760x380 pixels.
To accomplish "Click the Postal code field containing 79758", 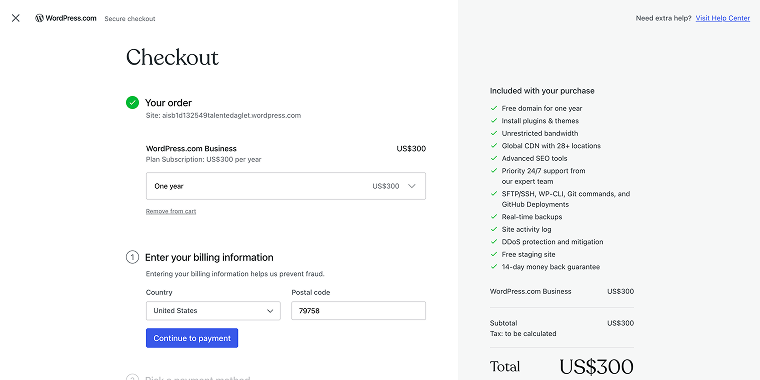I will [358, 311].
